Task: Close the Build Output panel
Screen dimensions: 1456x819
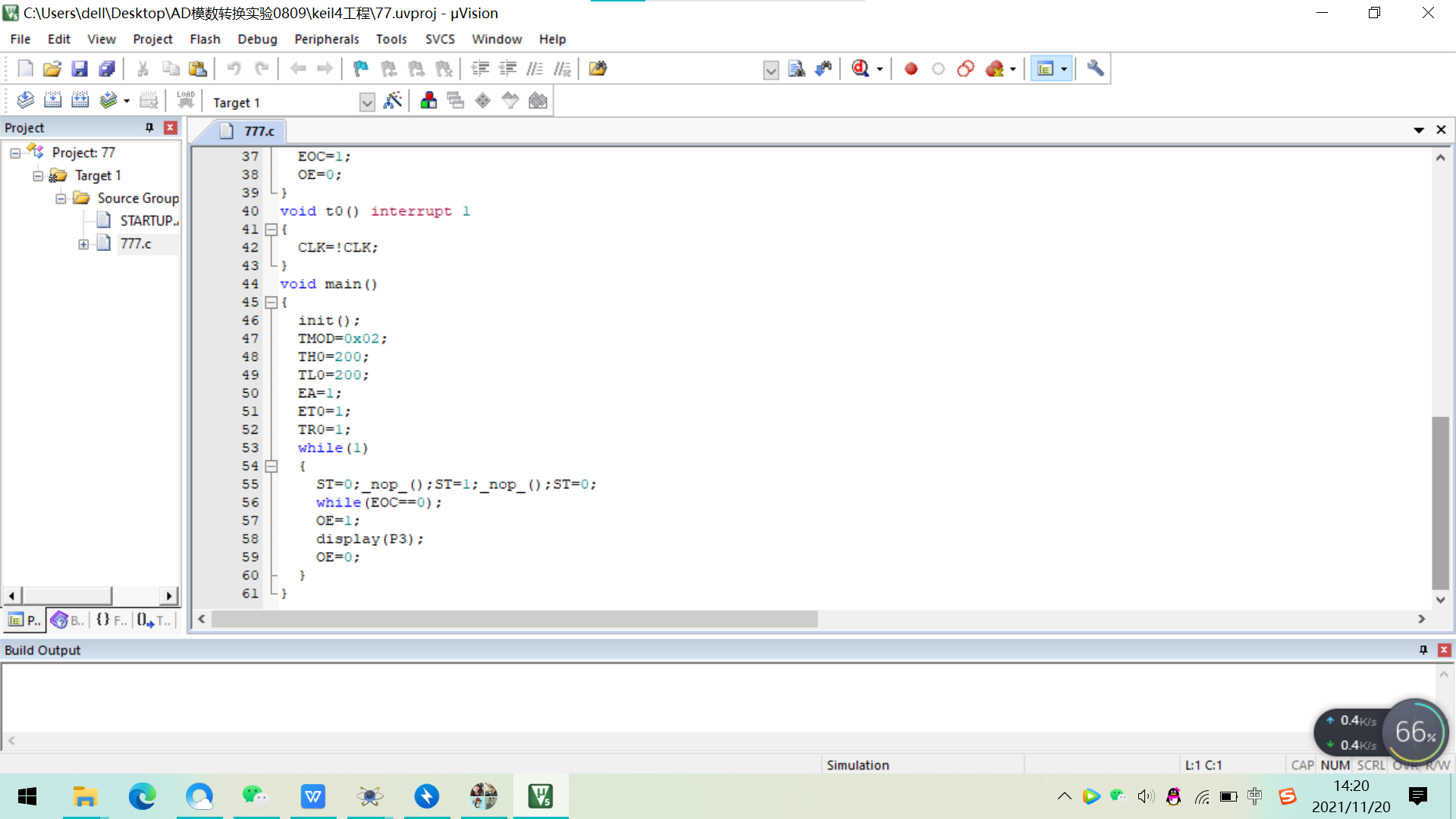Action: pos(1445,650)
